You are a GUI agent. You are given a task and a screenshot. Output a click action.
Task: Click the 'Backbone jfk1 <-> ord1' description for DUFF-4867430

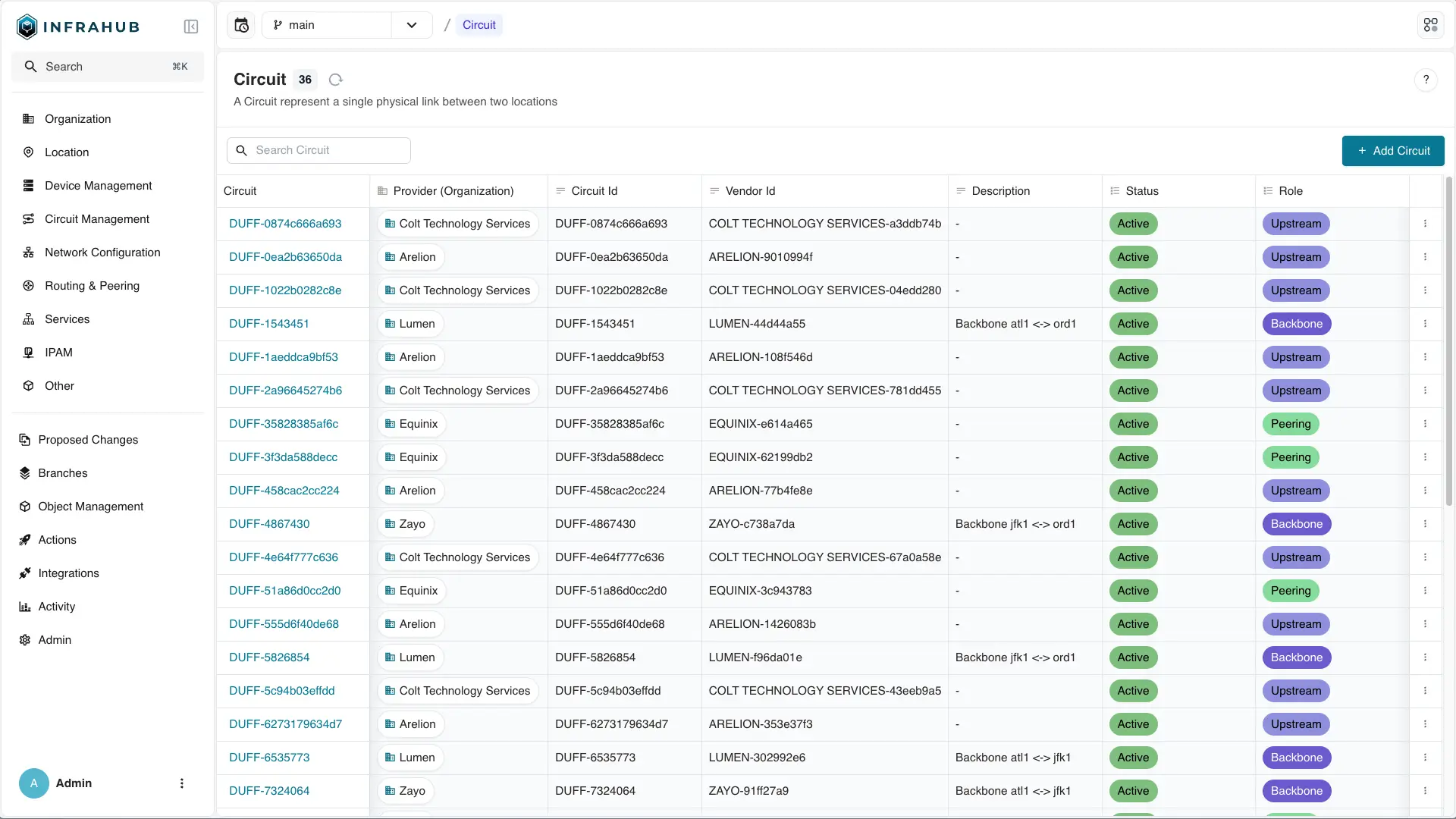pyautogui.click(x=1015, y=524)
